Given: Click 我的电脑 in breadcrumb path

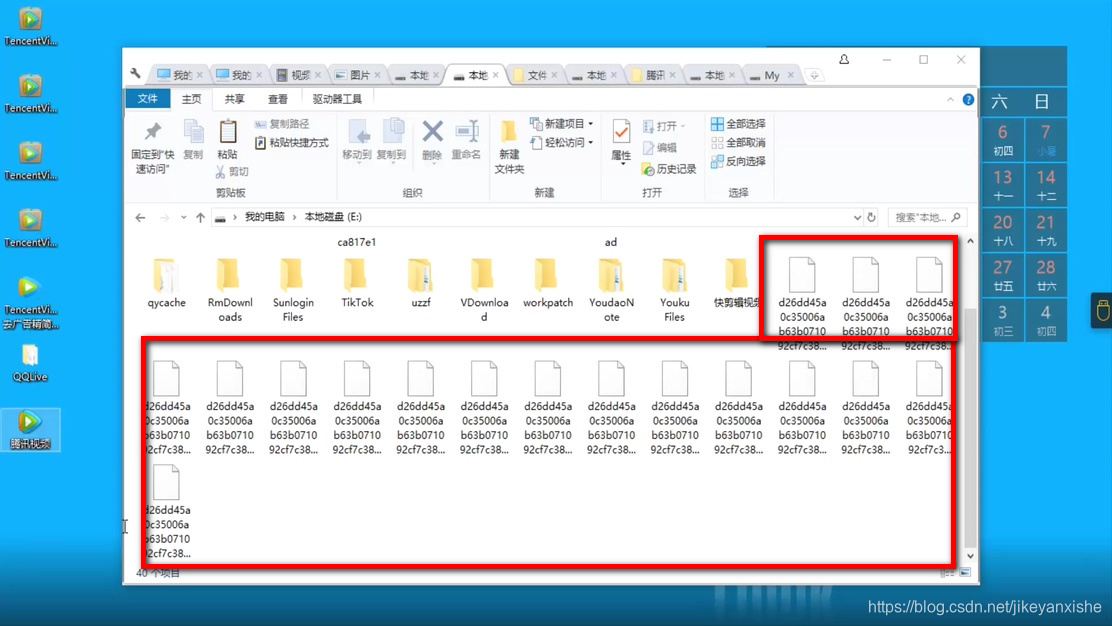Looking at the screenshot, I should coord(265,217).
